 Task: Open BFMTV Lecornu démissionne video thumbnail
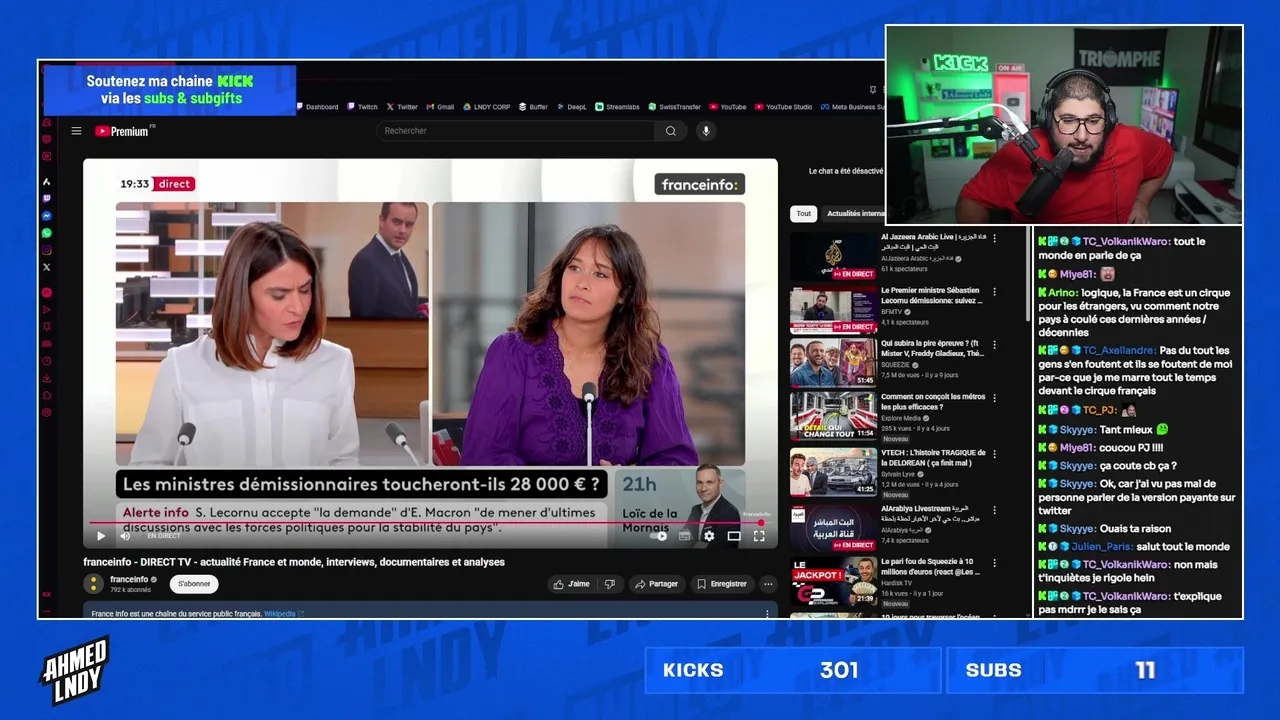pos(834,310)
